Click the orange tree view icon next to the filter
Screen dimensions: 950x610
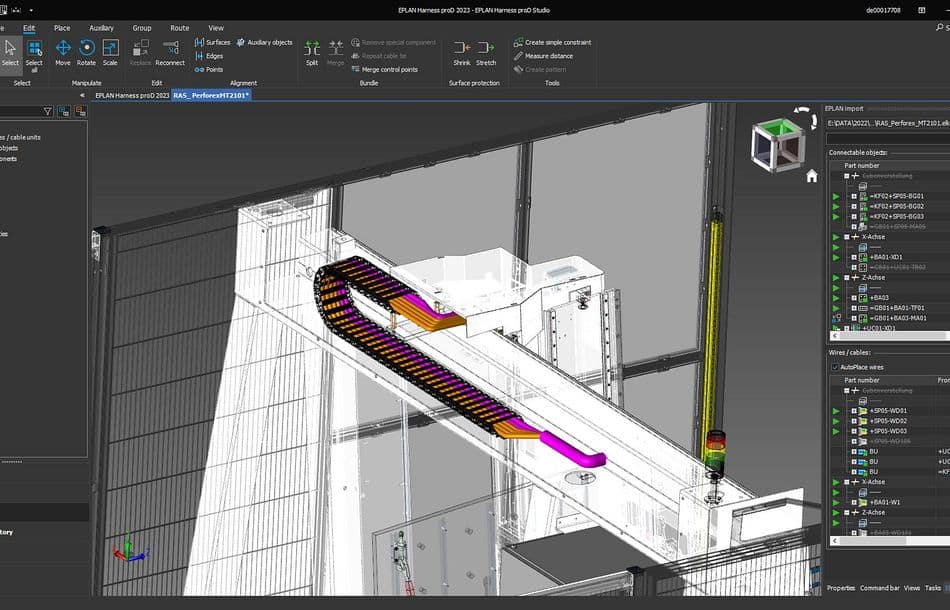[81, 111]
